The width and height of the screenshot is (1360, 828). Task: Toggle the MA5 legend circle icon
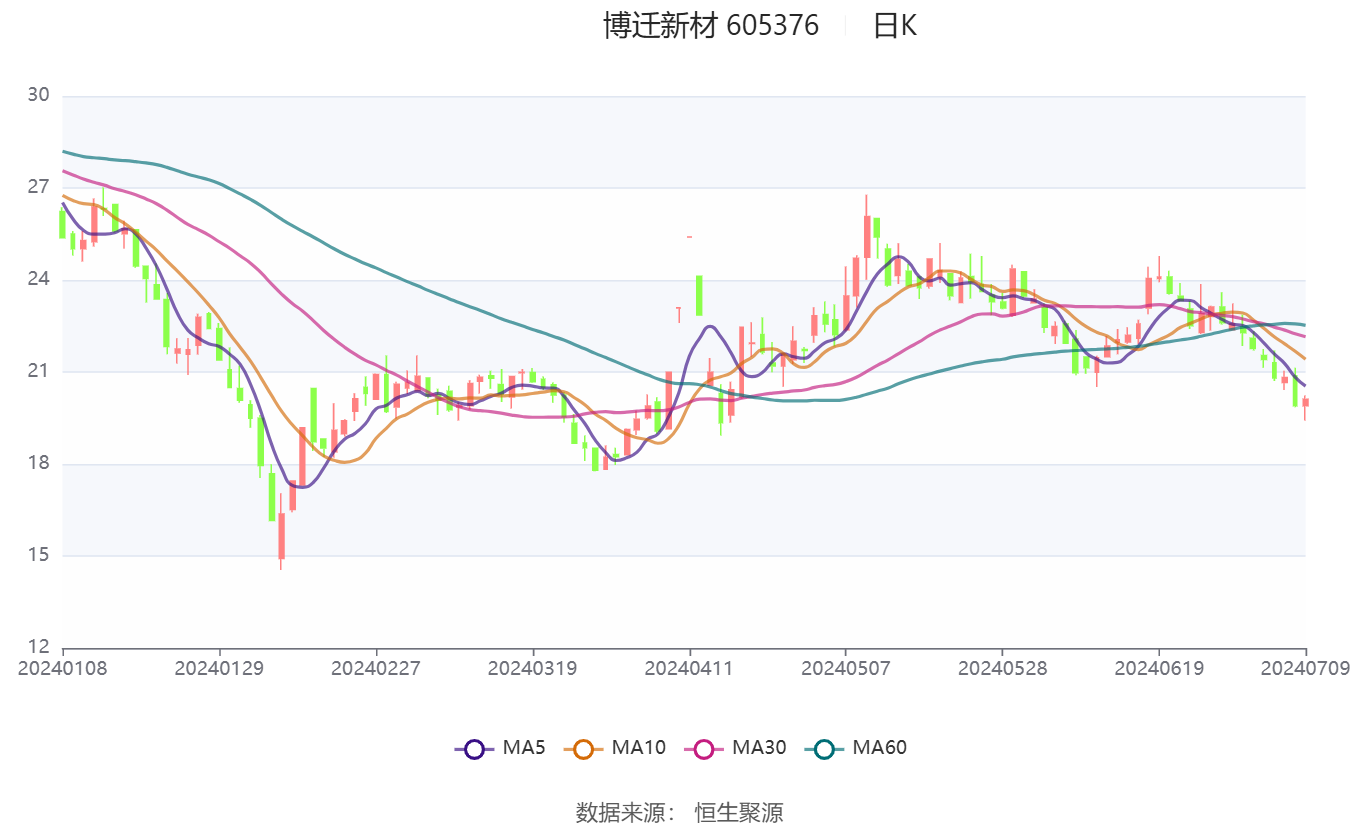coord(474,748)
